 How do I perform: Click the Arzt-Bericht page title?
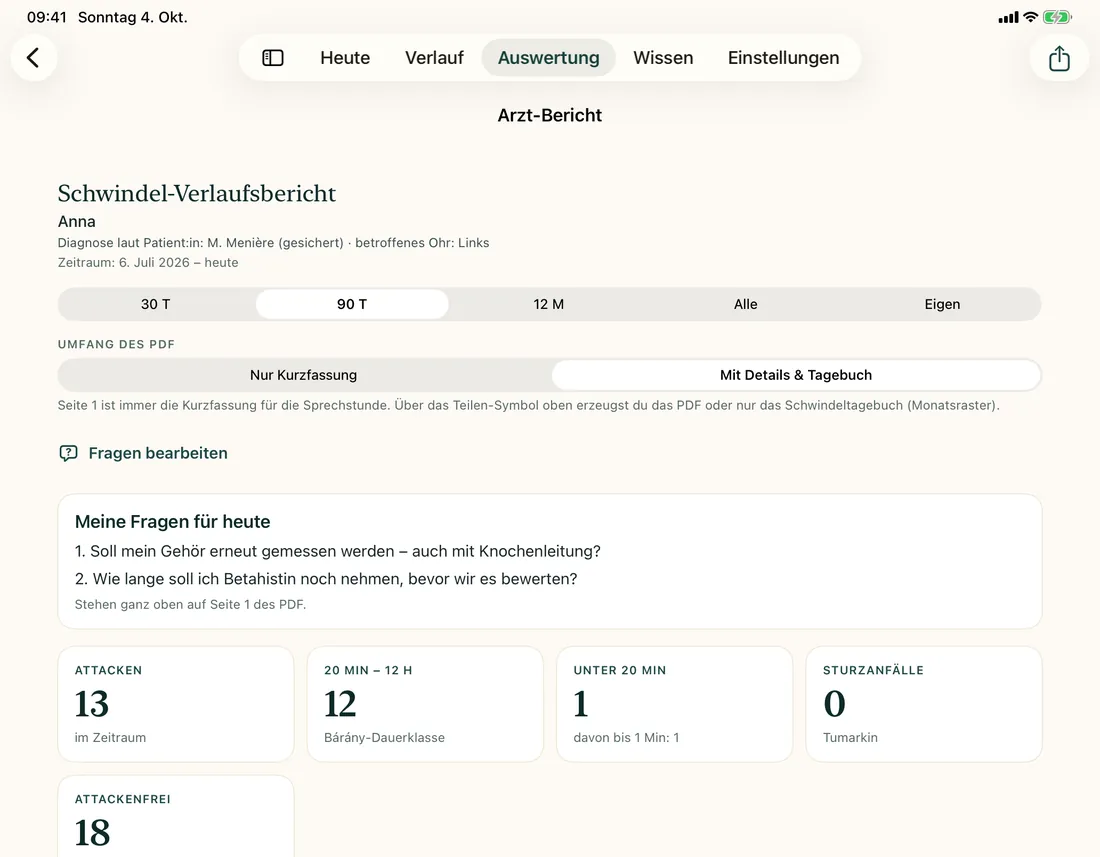[549, 115]
